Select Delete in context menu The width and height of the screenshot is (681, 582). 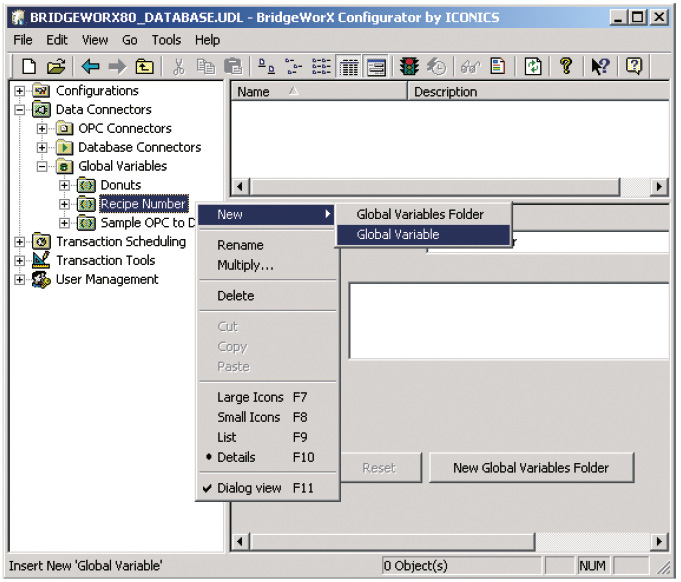(268, 296)
